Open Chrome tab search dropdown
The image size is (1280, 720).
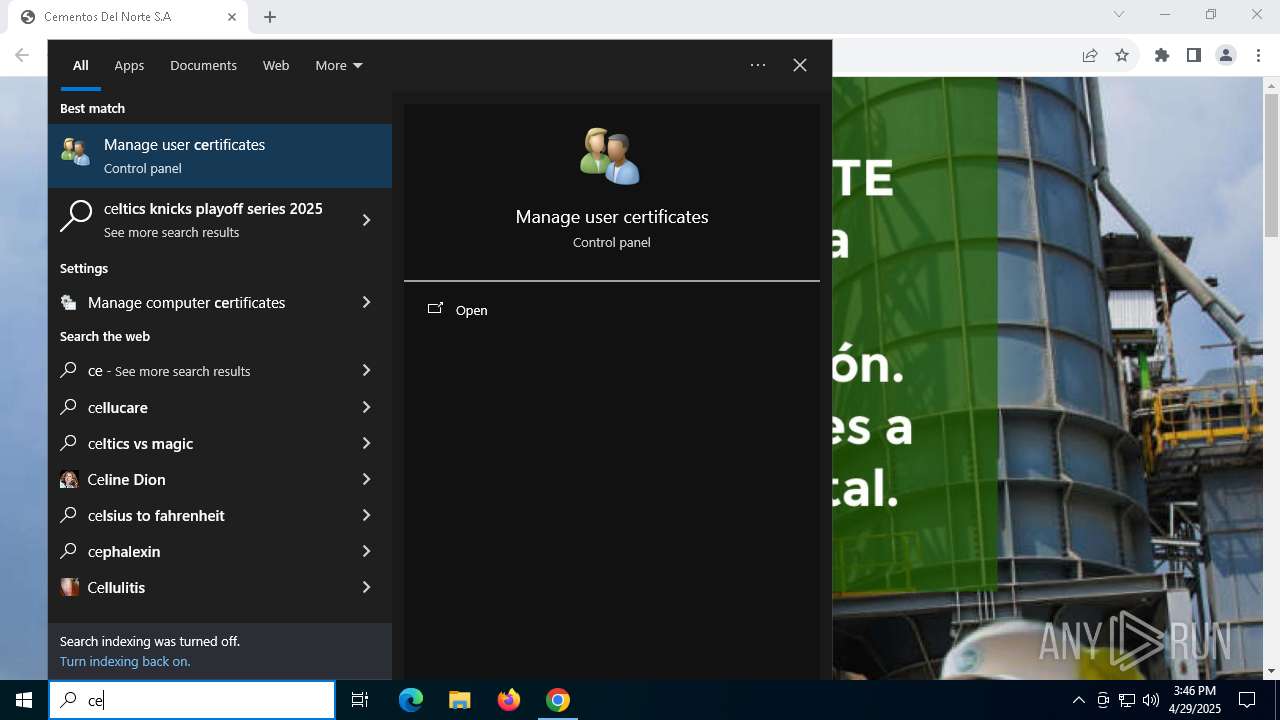pyautogui.click(x=1119, y=15)
